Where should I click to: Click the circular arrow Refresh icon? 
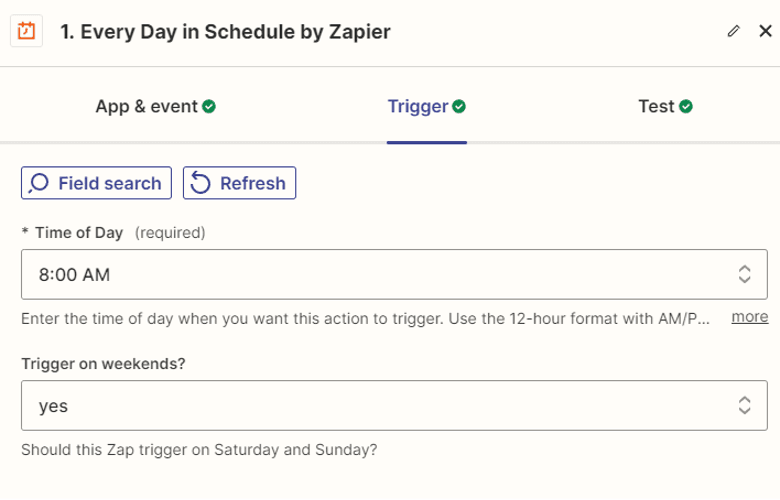[200, 183]
